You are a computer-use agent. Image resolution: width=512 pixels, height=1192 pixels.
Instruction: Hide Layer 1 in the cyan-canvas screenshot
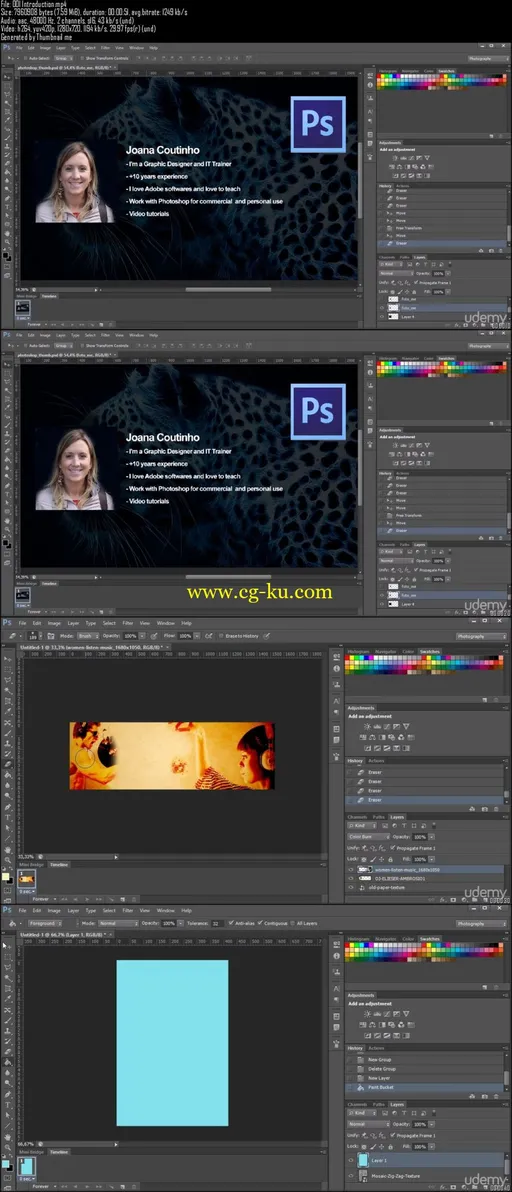click(x=351, y=1160)
